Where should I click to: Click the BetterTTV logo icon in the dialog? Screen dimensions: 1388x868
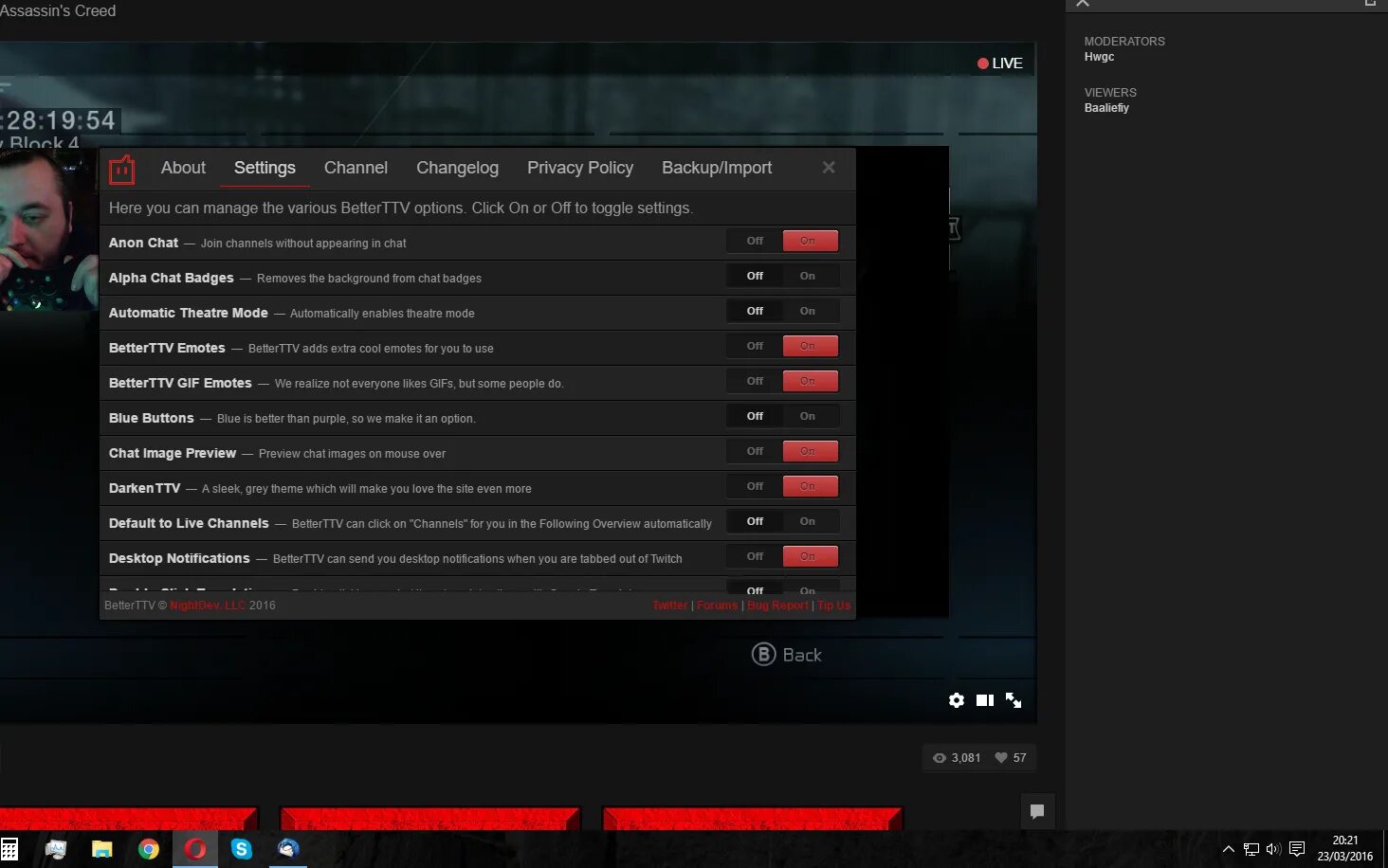121,168
